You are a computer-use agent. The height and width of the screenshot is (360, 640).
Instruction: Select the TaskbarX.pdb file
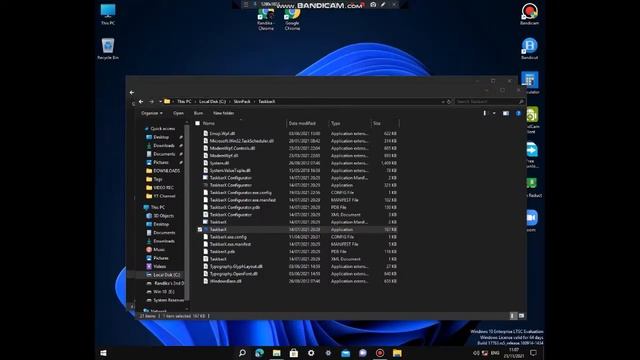222,252
